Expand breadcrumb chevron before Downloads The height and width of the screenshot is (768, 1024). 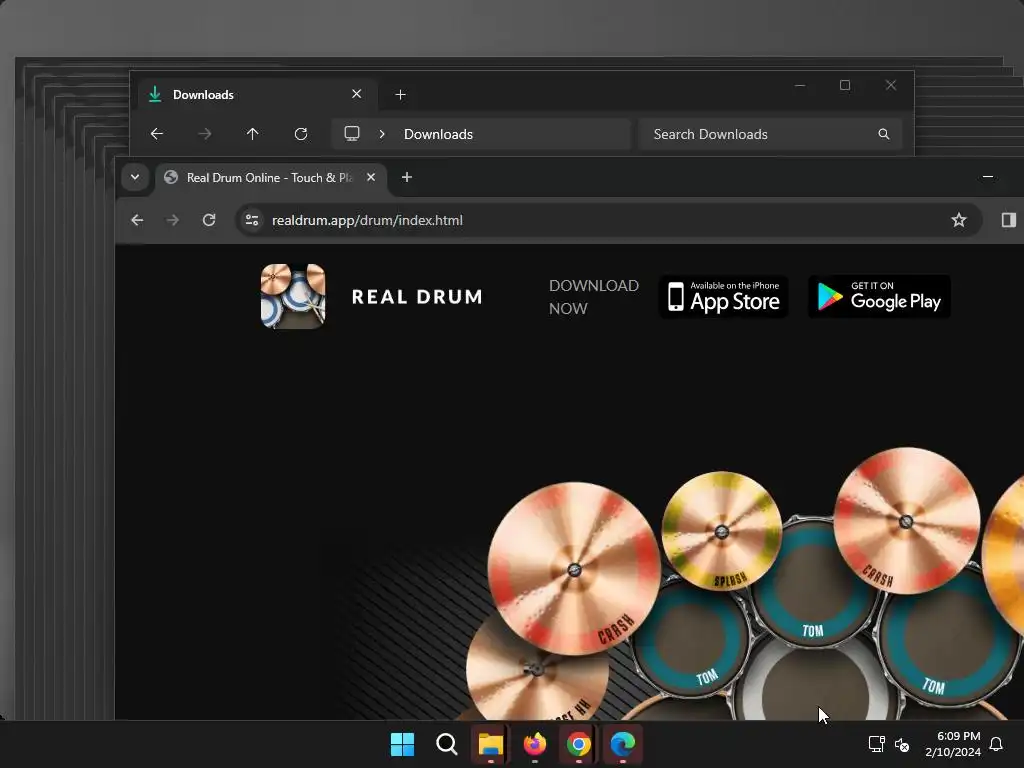[x=382, y=134]
